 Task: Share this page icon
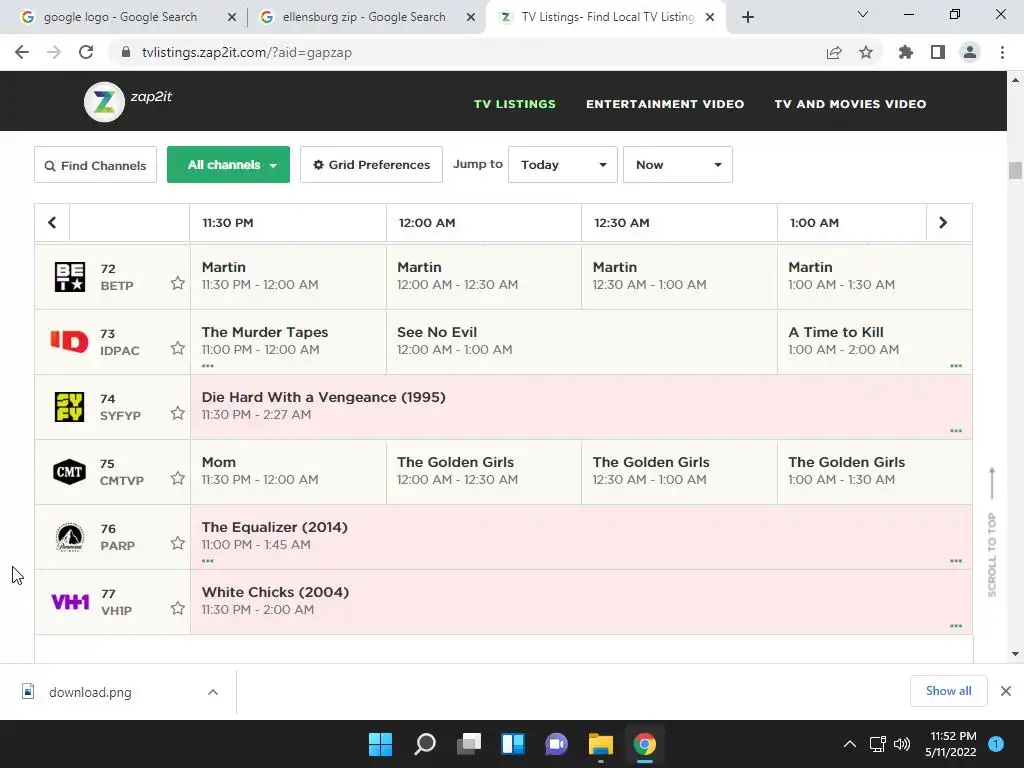tap(834, 53)
